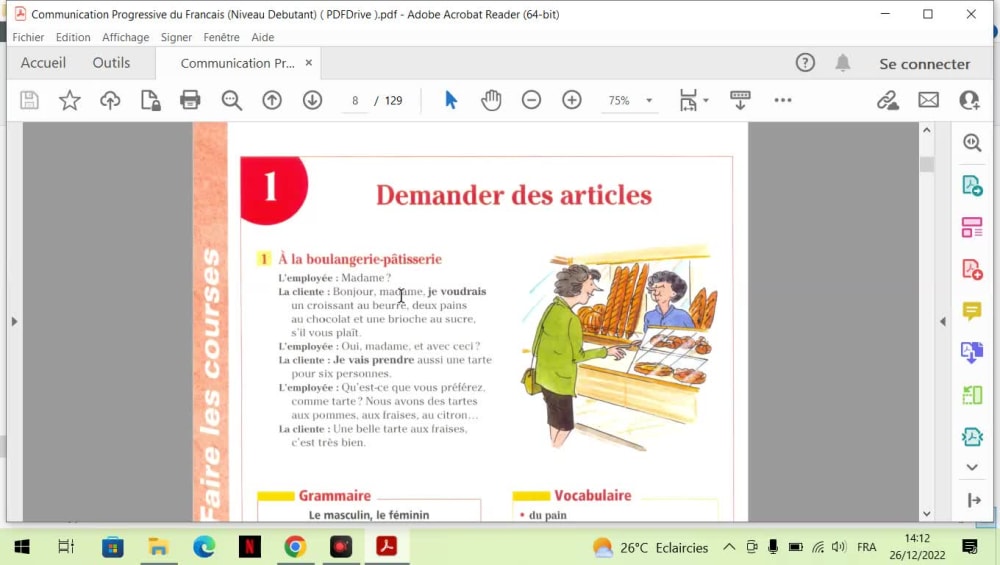Open the Organize pages tool in right pane
The height and width of the screenshot is (565, 1000).
[972, 227]
